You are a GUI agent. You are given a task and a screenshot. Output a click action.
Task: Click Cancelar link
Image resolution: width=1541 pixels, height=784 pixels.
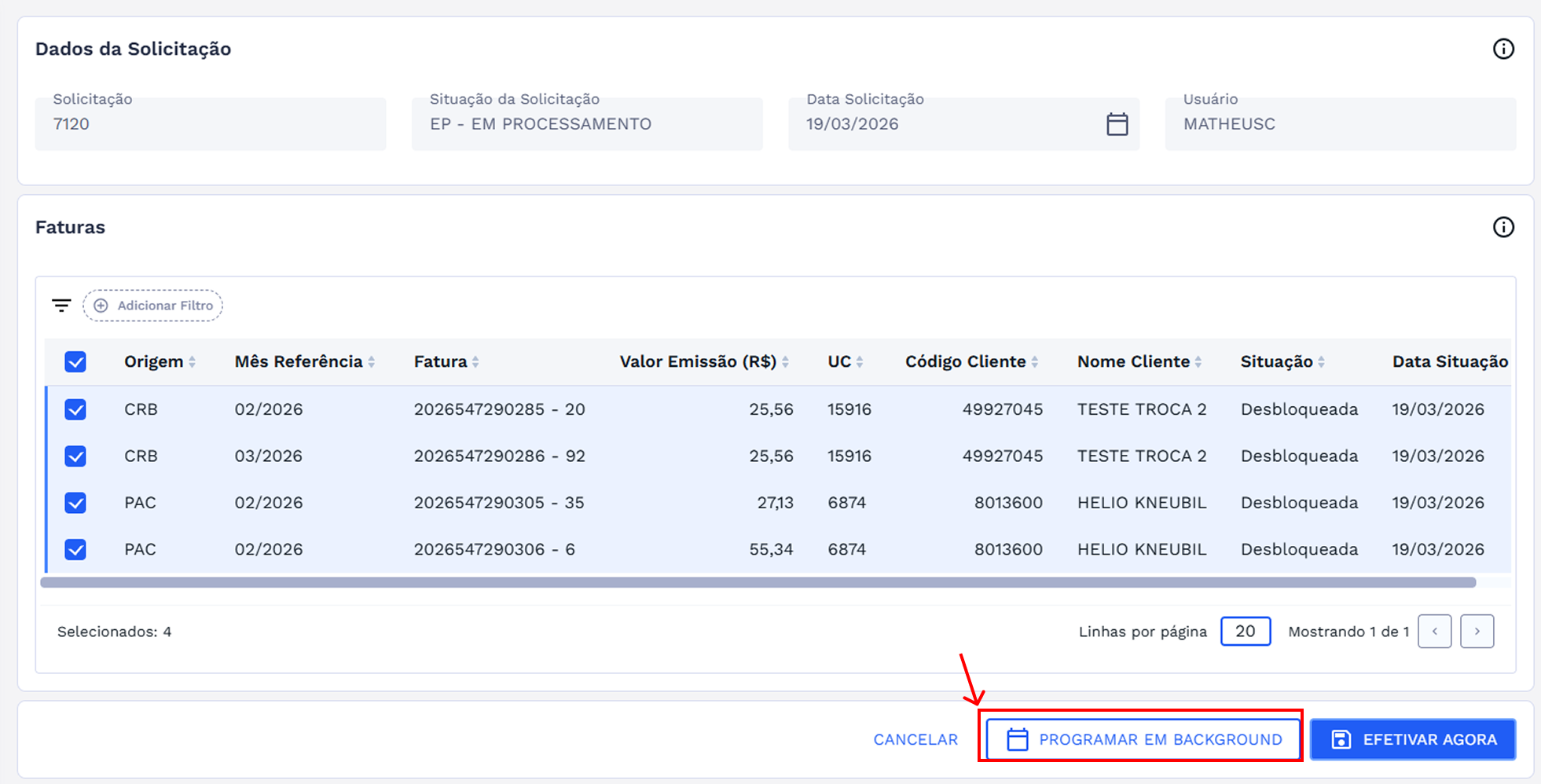click(x=915, y=739)
